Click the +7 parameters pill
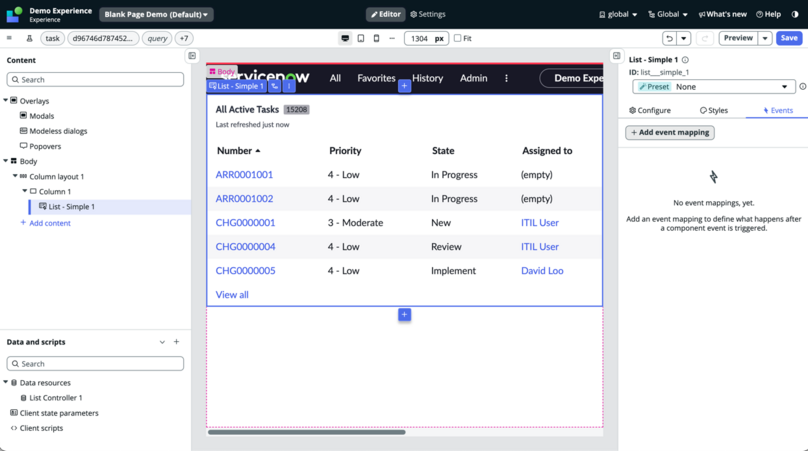Image resolution: width=808 pixels, height=451 pixels. pos(184,38)
